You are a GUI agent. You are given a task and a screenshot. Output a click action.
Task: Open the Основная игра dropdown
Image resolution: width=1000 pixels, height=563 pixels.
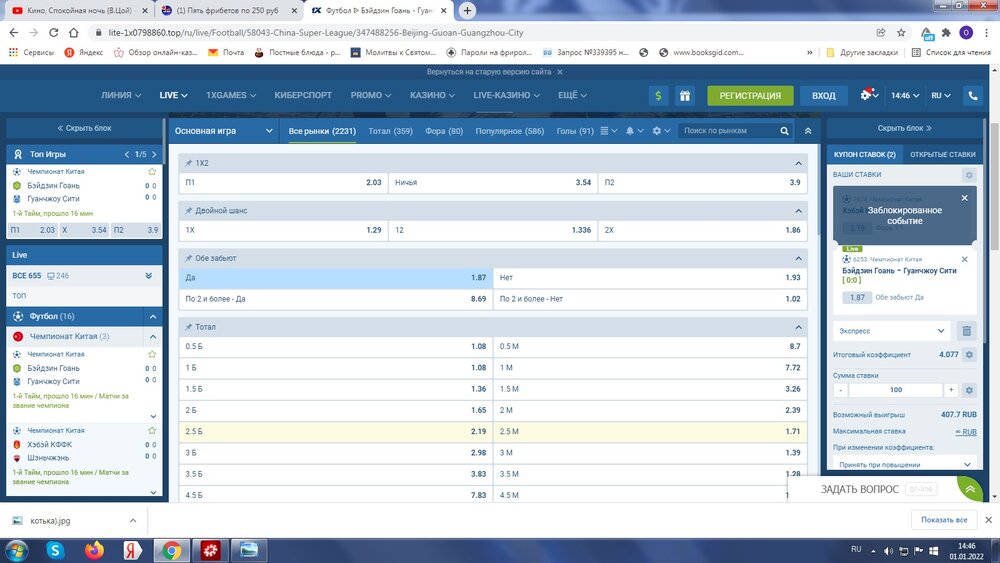[224, 131]
